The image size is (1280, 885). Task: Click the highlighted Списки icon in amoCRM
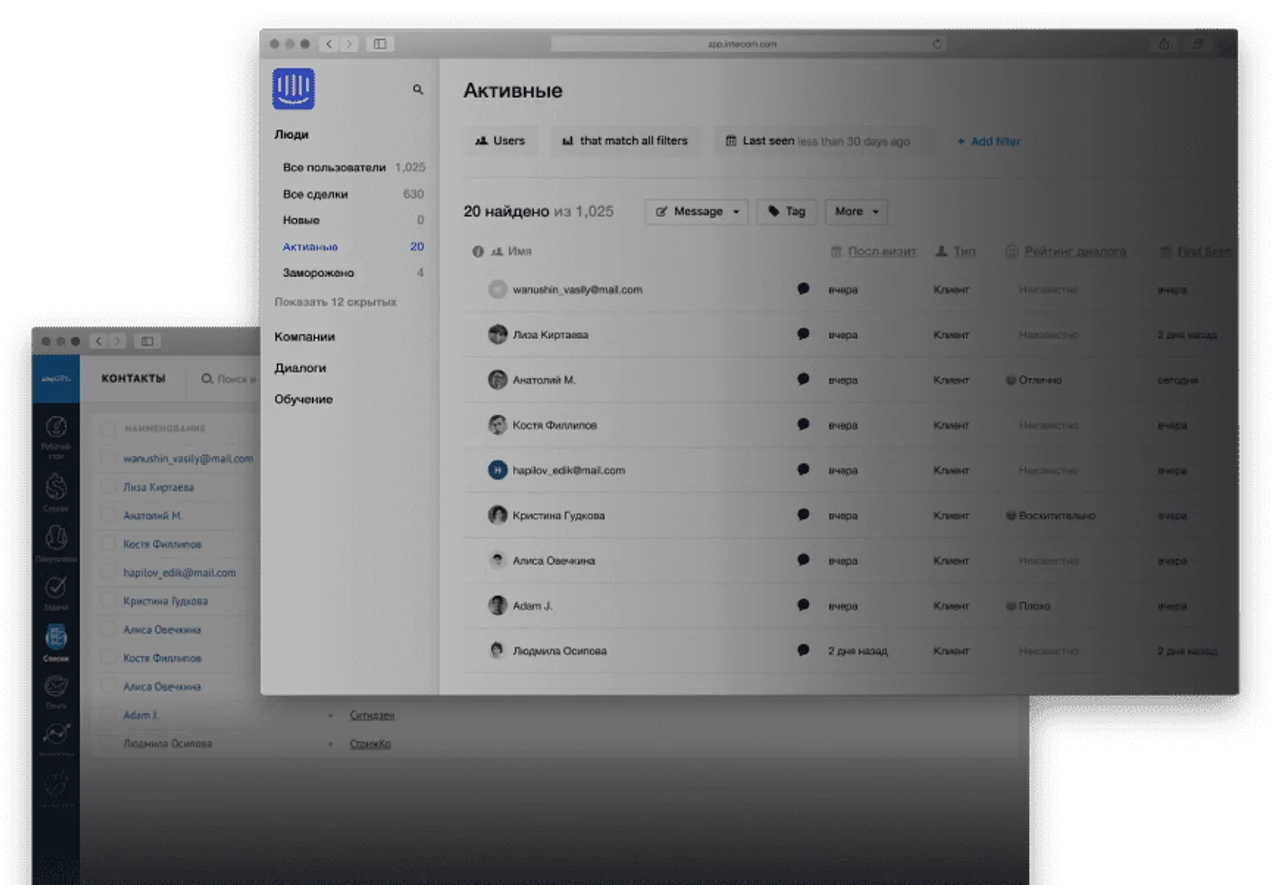click(x=56, y=637)
